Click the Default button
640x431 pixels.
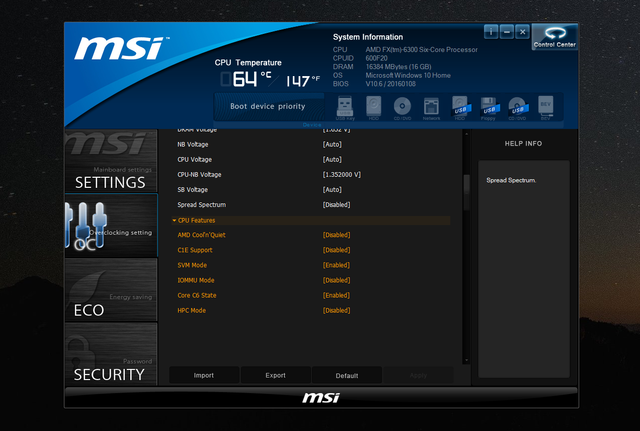click(x=347, y=375)
